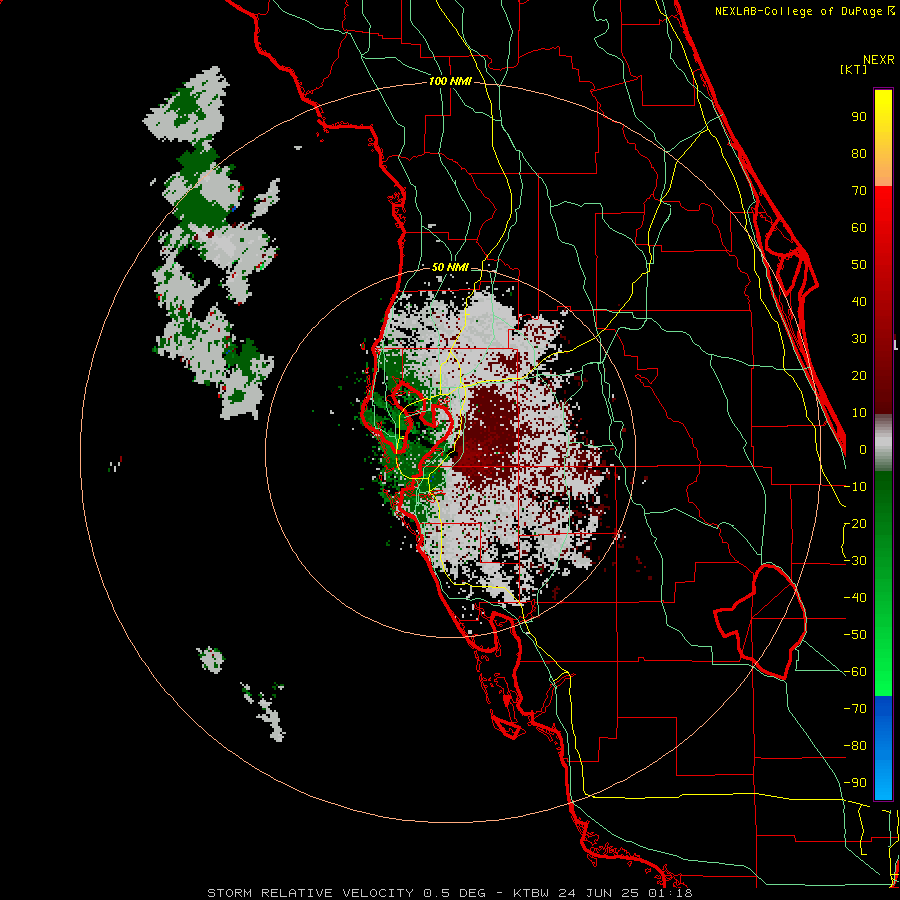The image size is (900, 900).
Task: Click the -60 knot scale label
Action: tap(855, 672)
